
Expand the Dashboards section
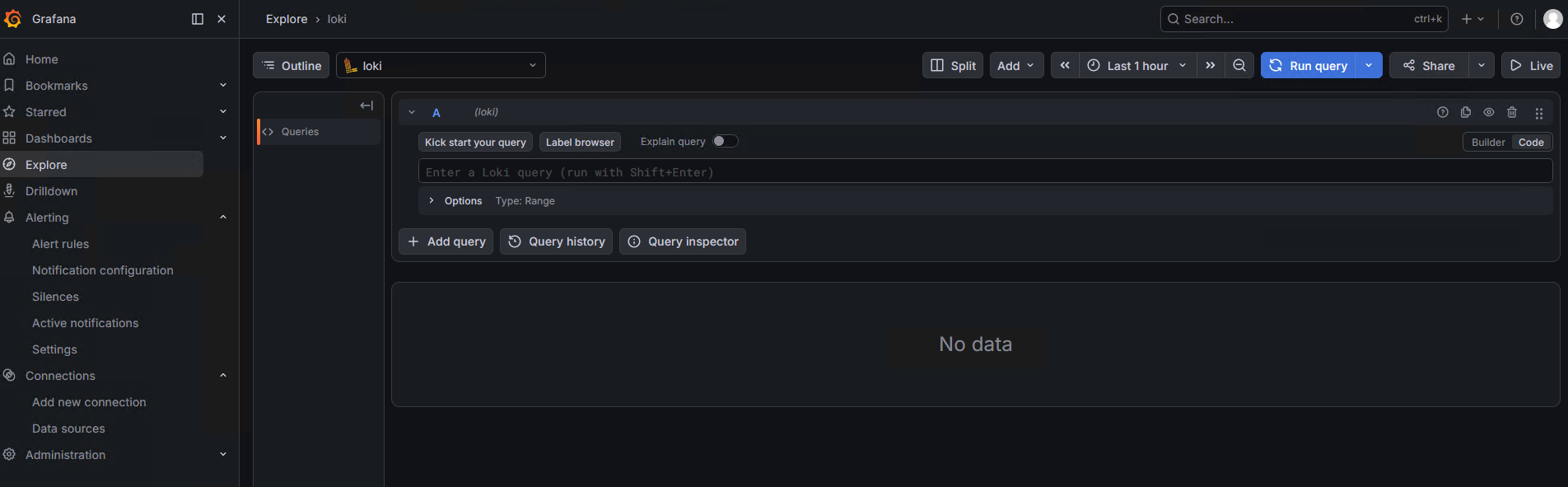click(x=223, y=138)
